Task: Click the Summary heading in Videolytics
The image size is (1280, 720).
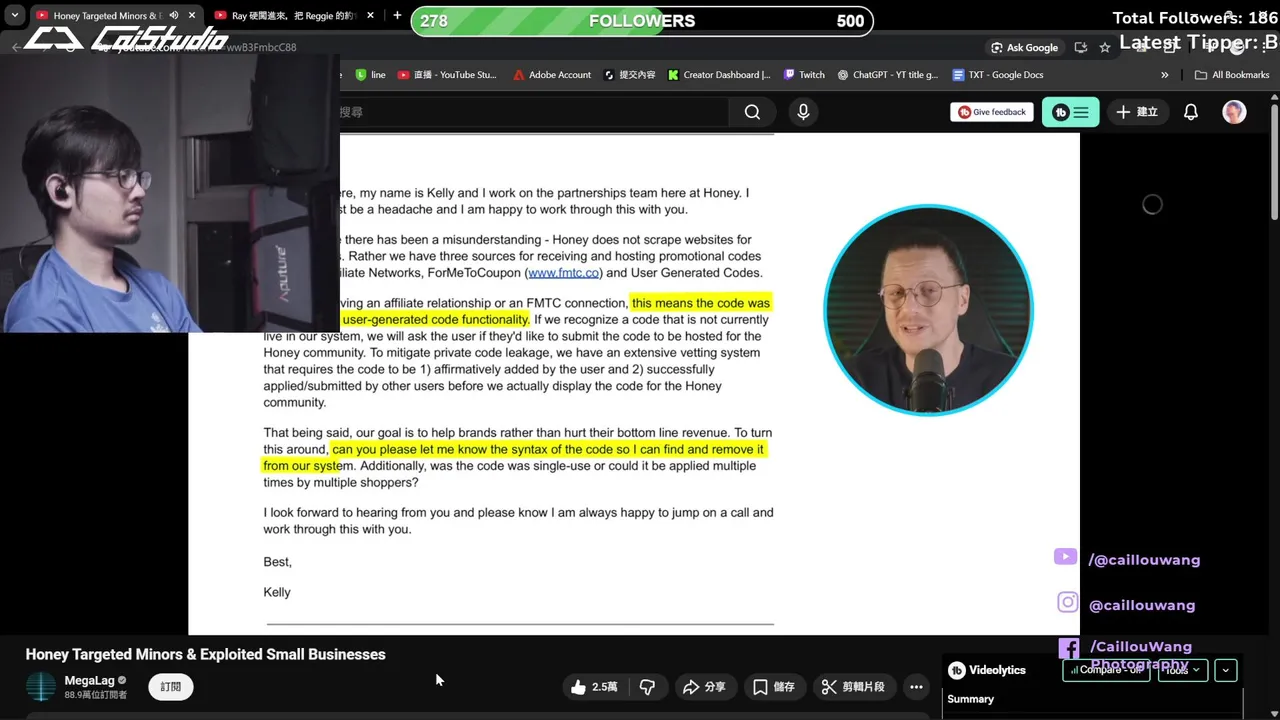Action: click(971, 699)
